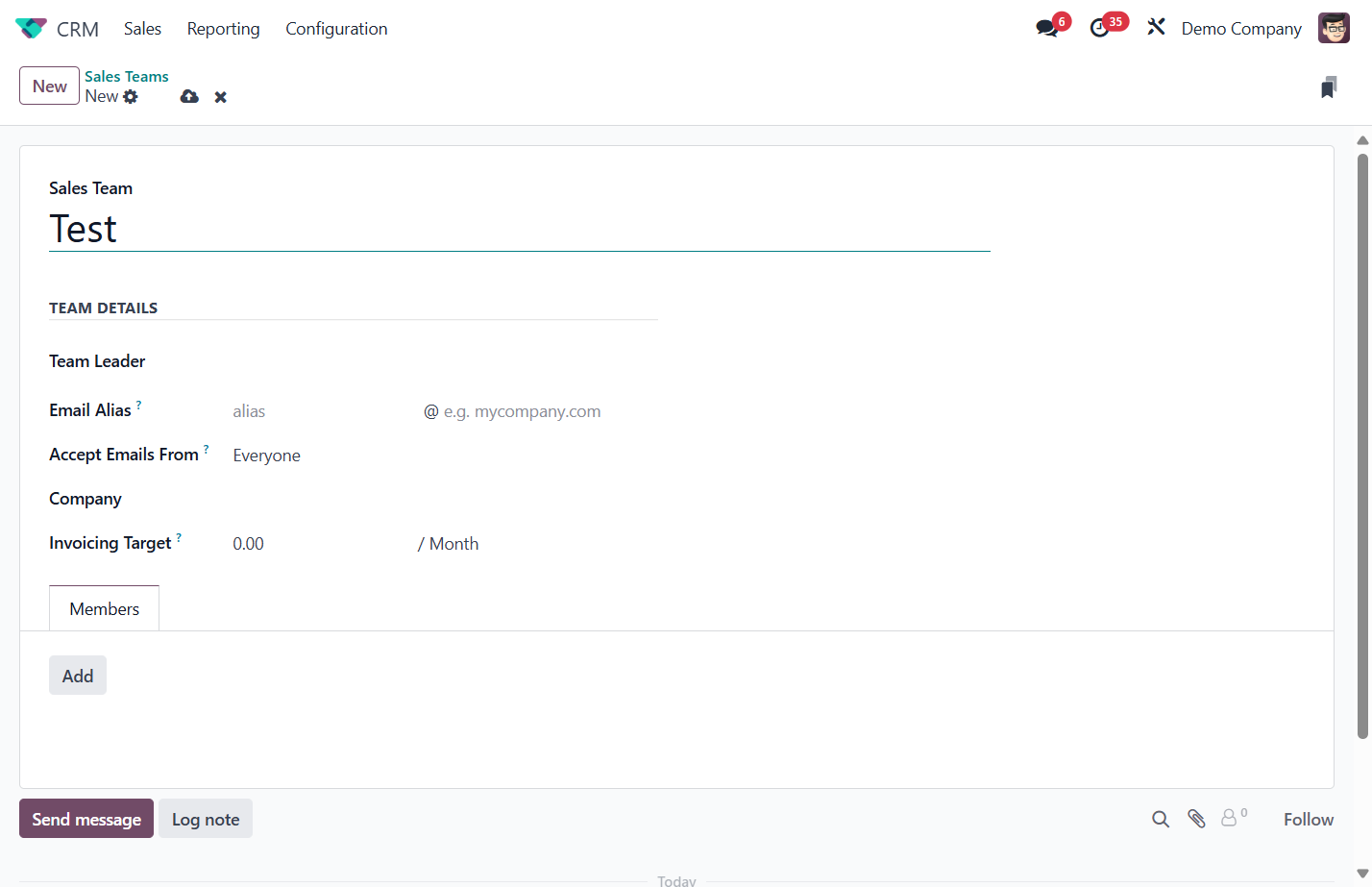This screenshot has width=1372, height=887.
Task: Click the CRM app title
Action: [78, 29]
